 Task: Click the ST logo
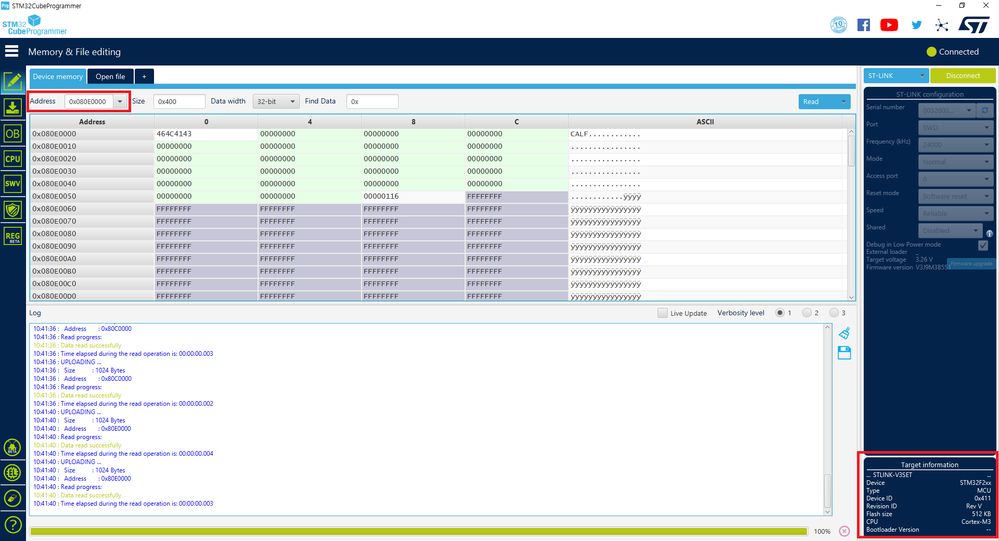click(974, 25)
